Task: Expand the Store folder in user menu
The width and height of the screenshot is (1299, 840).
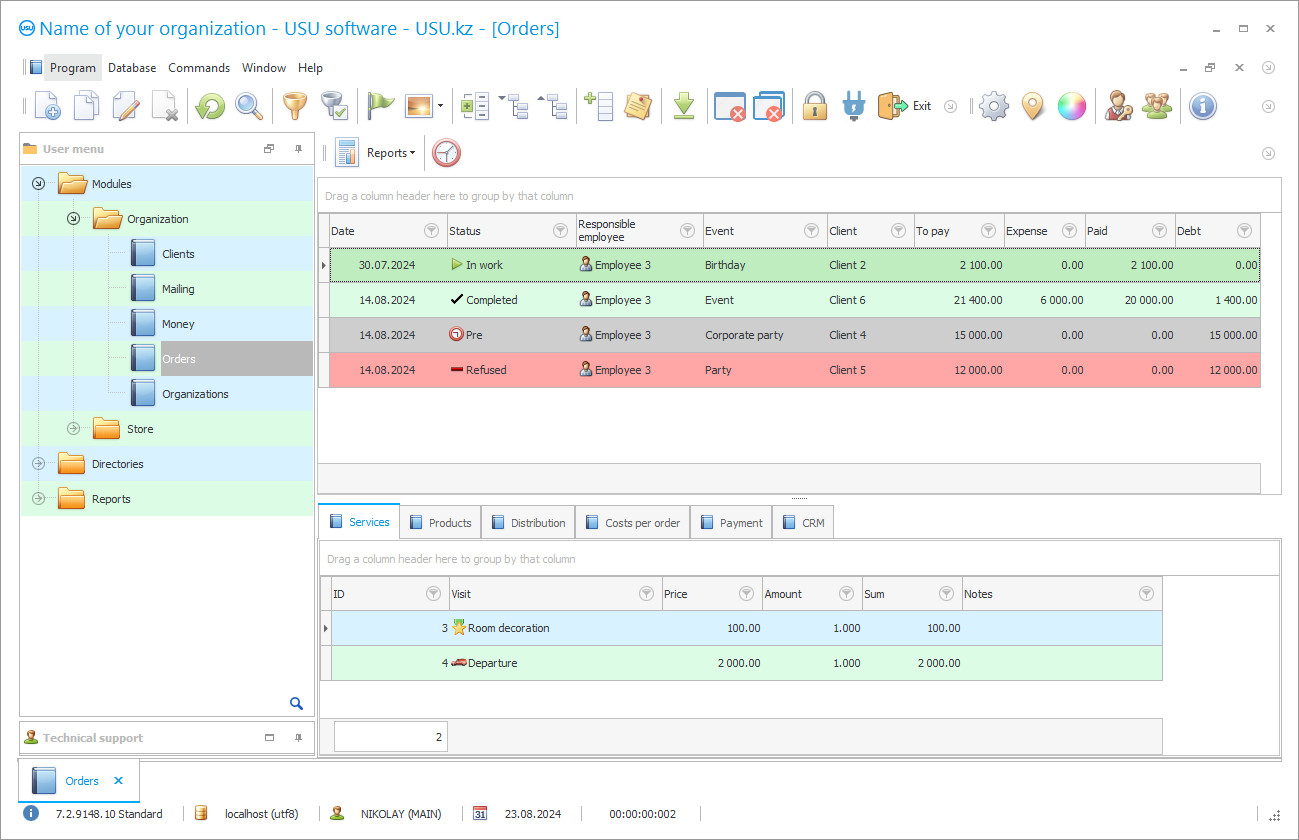Action: click(73, 428)
